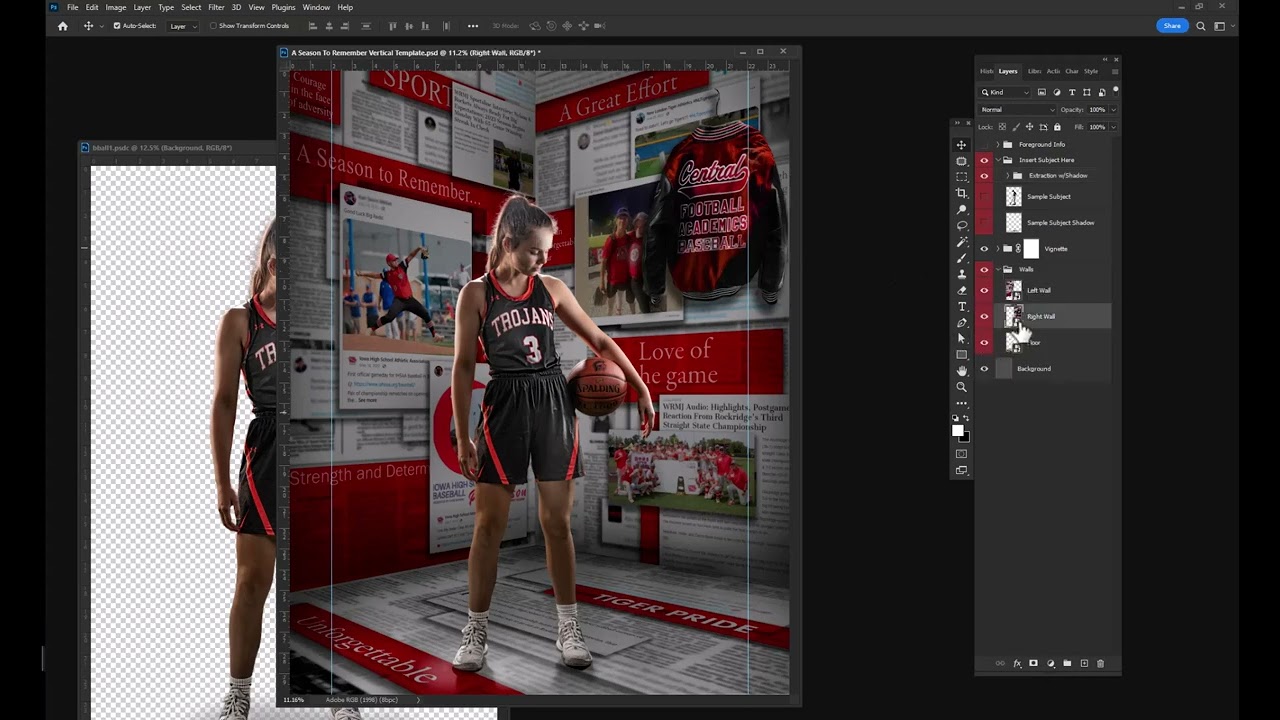Hide the Insert Subject Here group
Viewport: 1280px width, 720px height.
pos(984,160)
